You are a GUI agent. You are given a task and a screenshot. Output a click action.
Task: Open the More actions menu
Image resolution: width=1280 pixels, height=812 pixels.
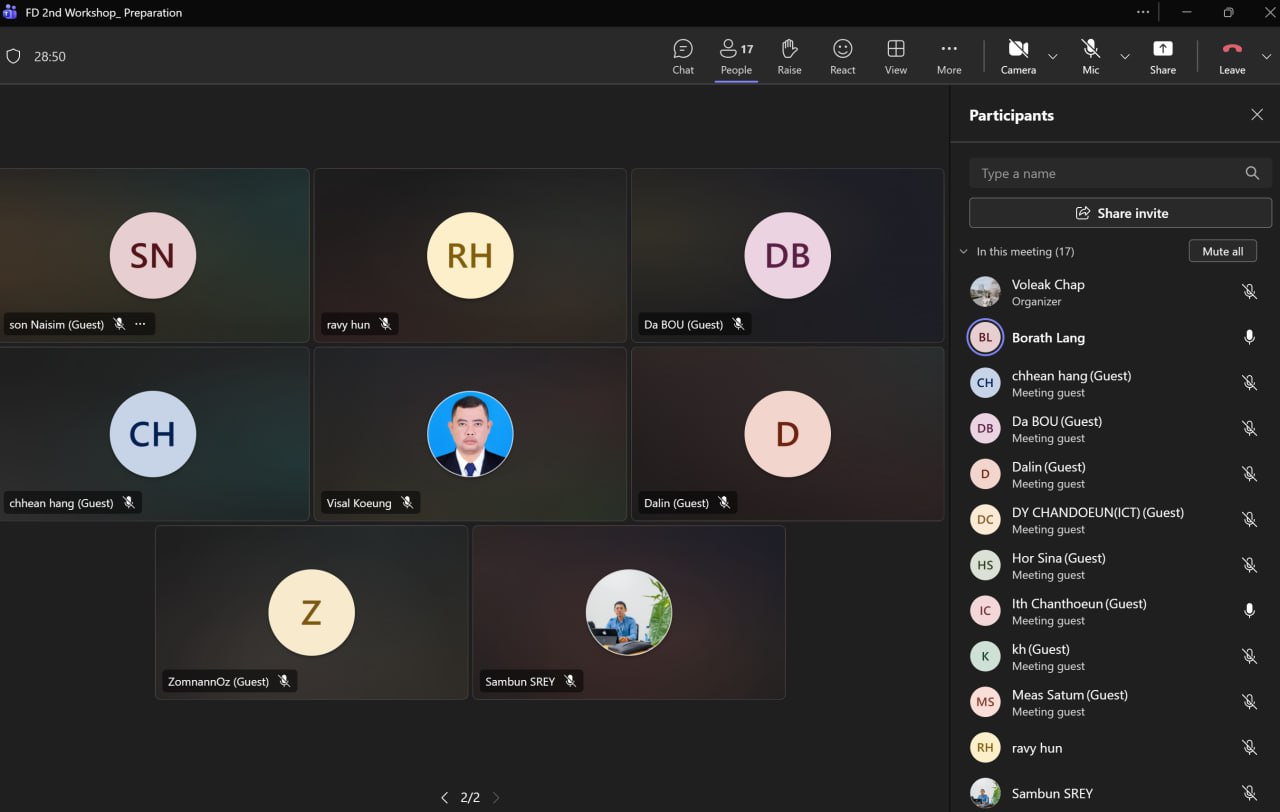point(948,56)
